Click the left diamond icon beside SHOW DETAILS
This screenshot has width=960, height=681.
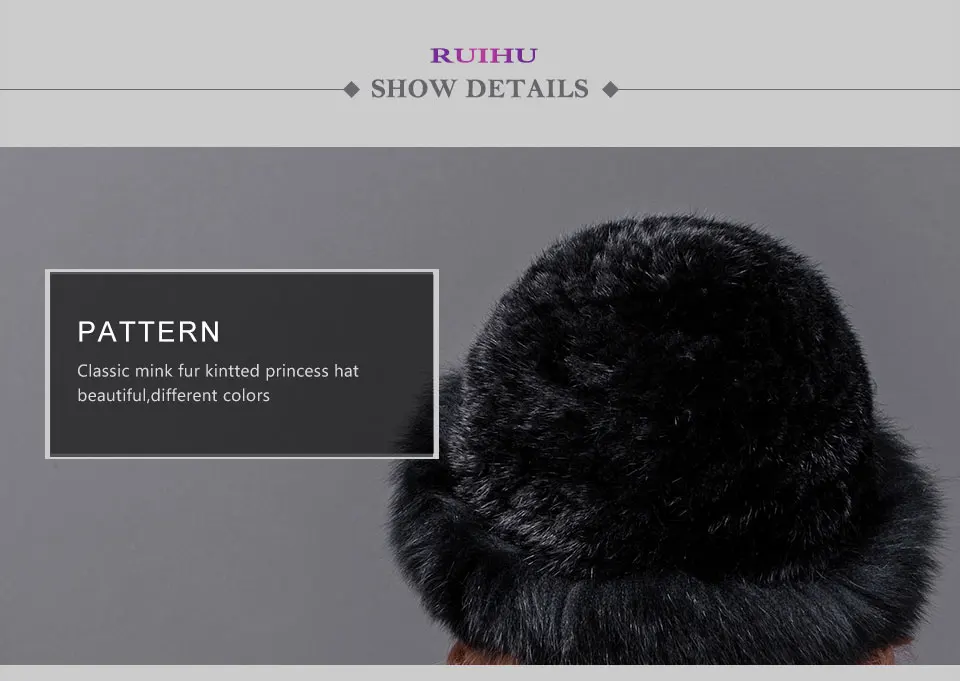351,89
